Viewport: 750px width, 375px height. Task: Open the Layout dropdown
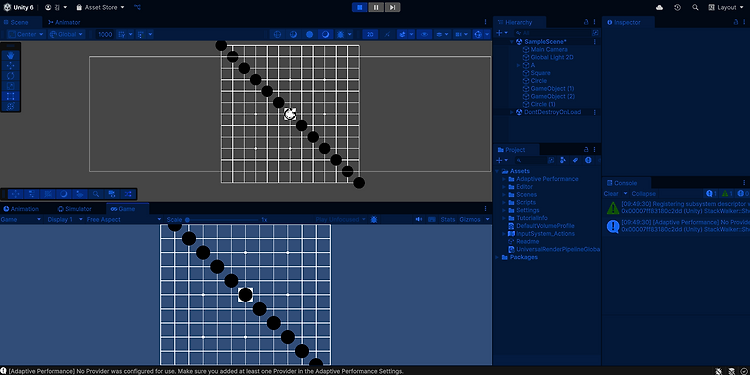(x=726, y=7)
